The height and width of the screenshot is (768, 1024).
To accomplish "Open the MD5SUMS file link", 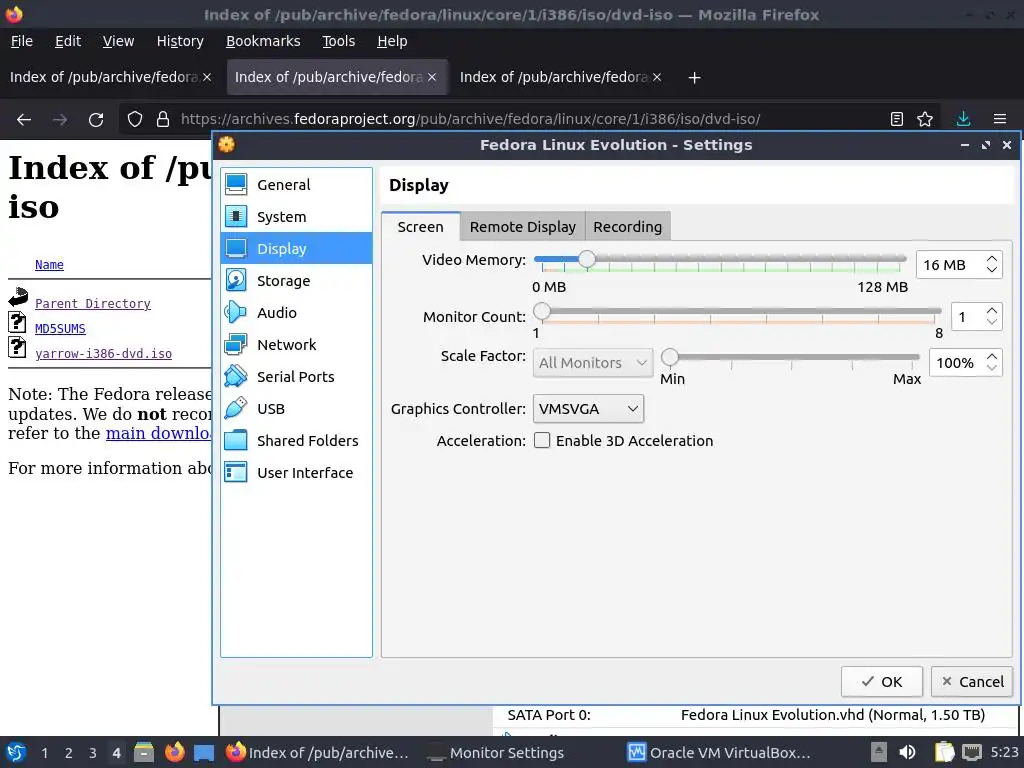I will 60,328.
